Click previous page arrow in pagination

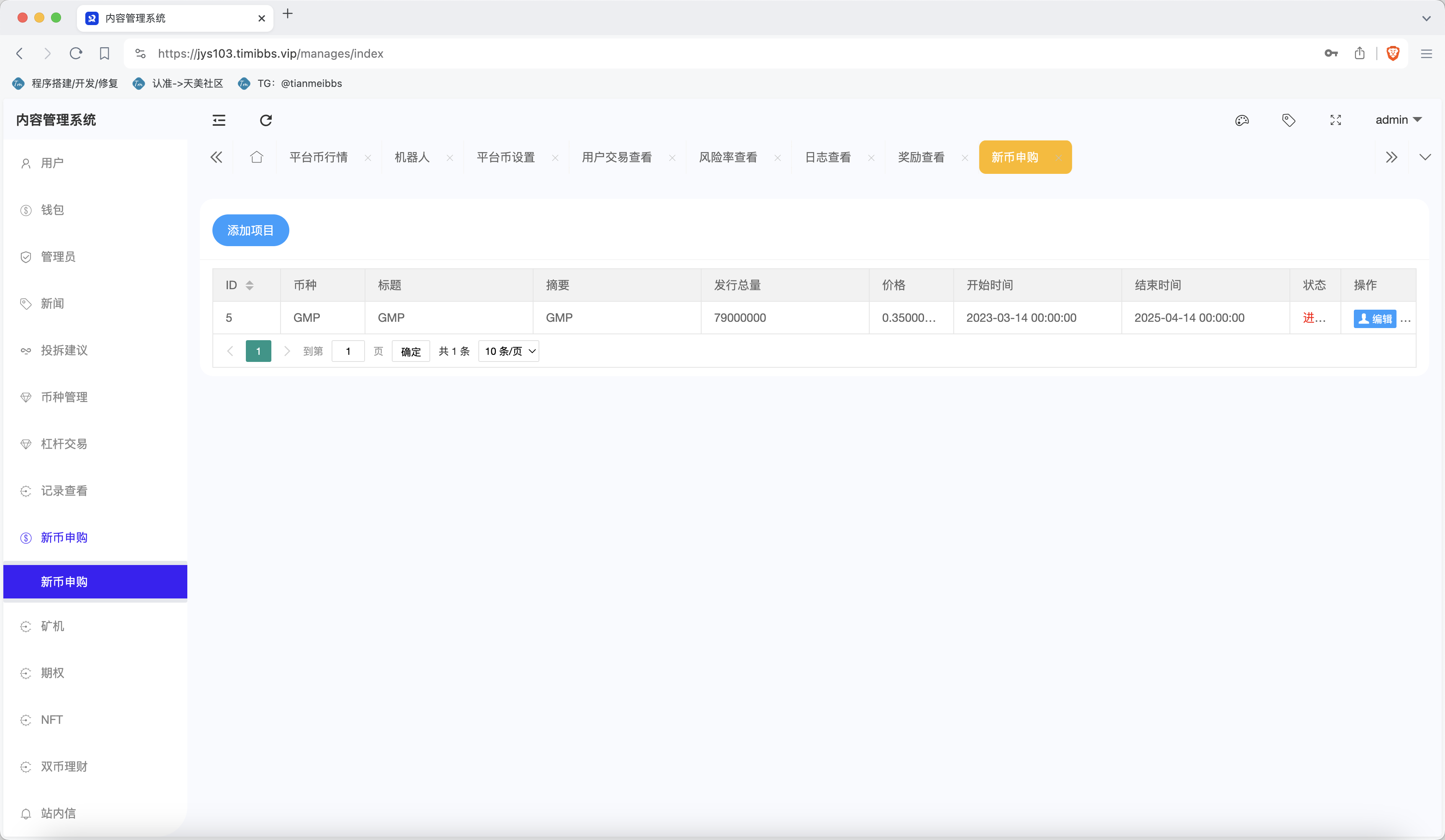(230, 351)
